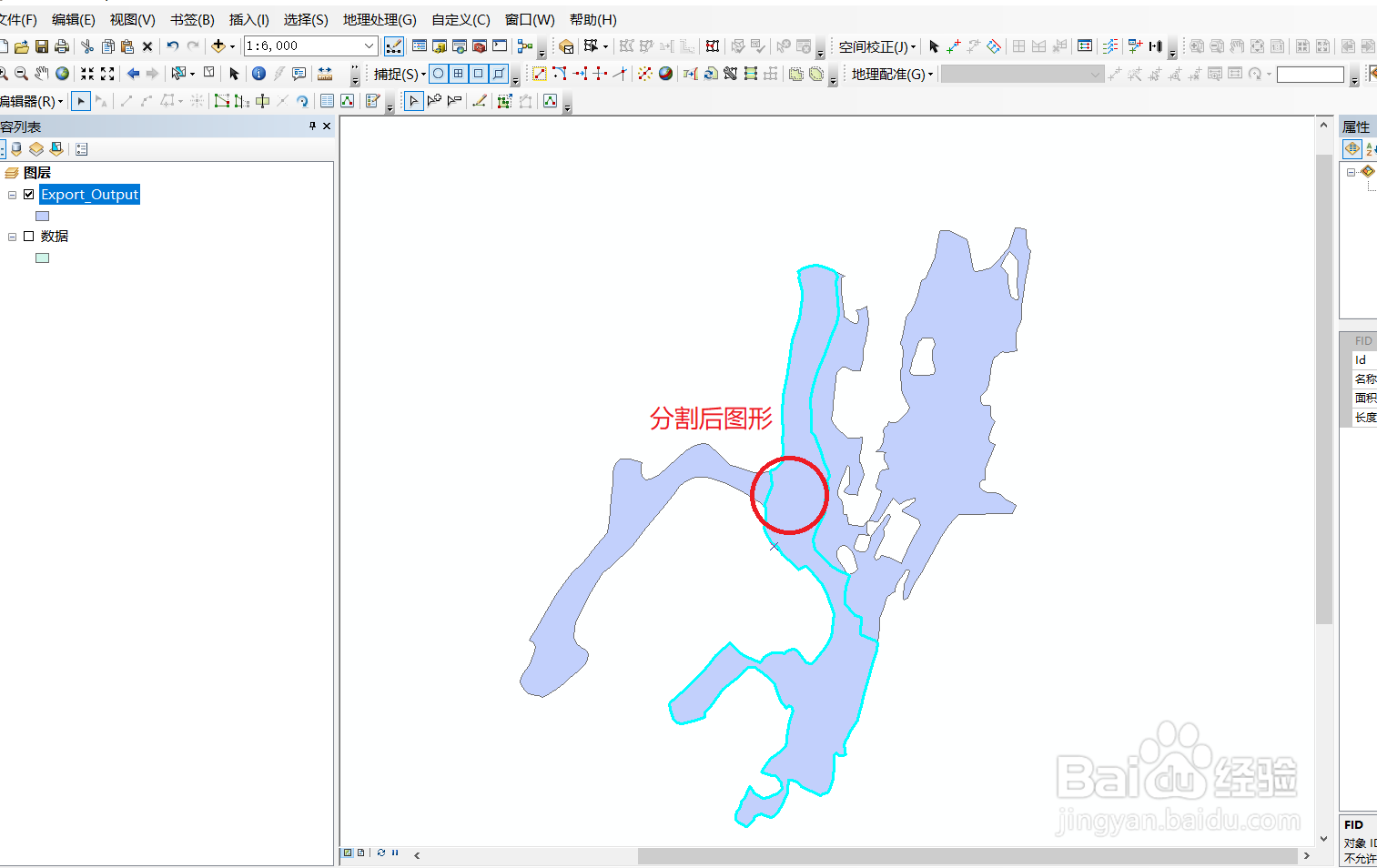Open the 书签(B) menu
Viewport: 1377px width, 868px height.
(192, 19)
